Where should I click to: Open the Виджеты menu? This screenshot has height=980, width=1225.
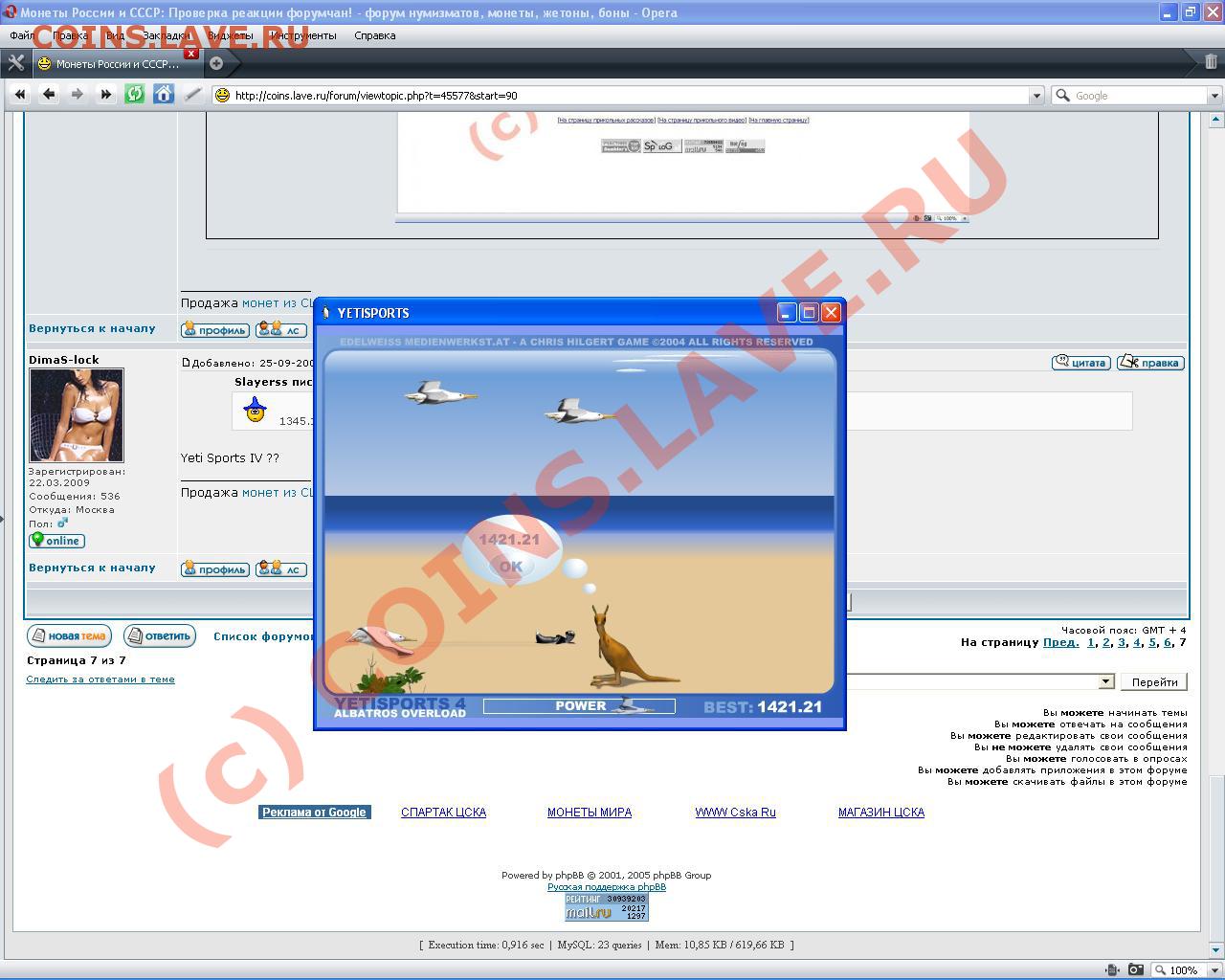(x=231, y=35)
